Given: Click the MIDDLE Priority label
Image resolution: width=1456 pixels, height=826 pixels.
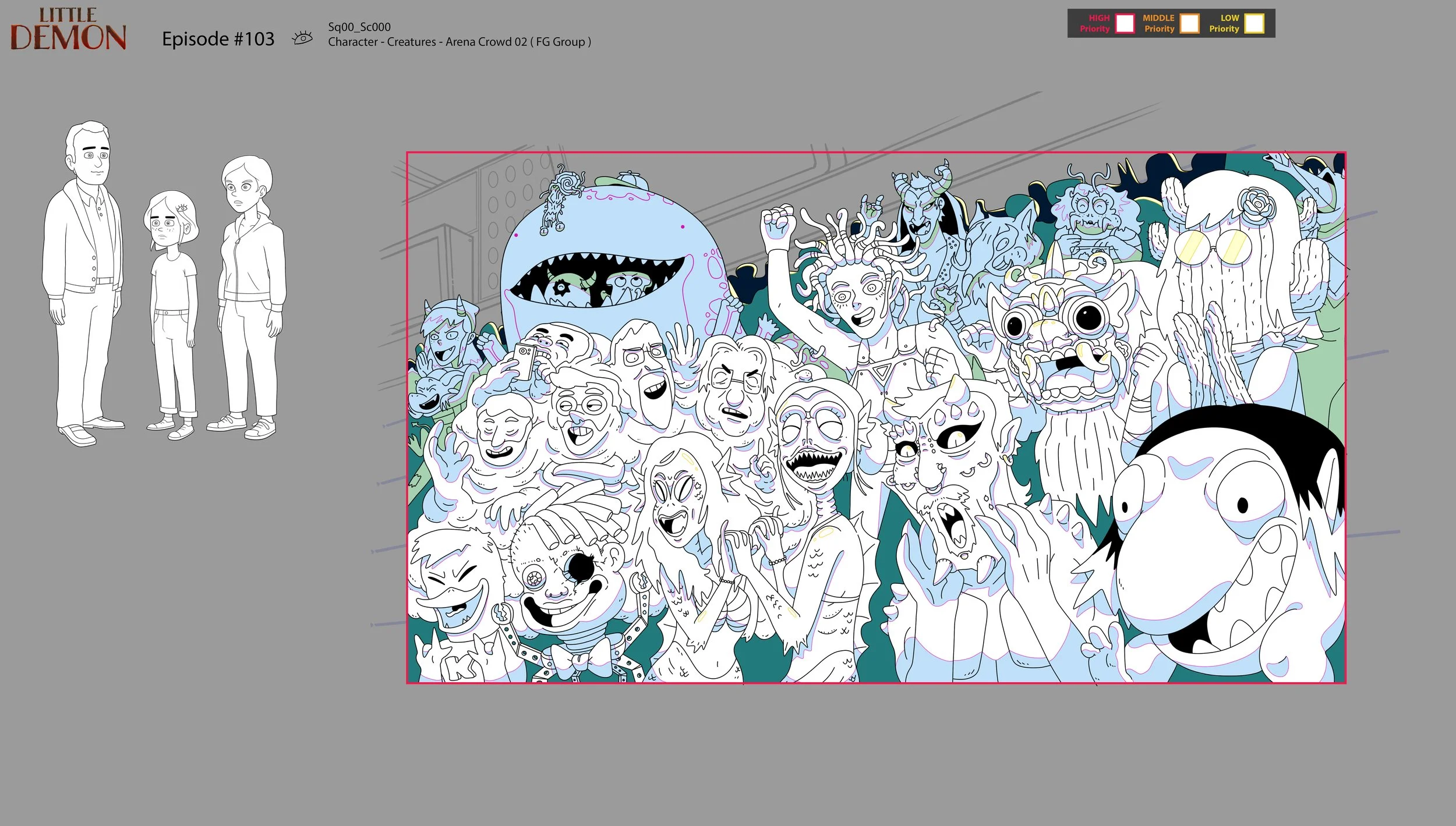Looking at the screenshot, I should coord(1159,23).
